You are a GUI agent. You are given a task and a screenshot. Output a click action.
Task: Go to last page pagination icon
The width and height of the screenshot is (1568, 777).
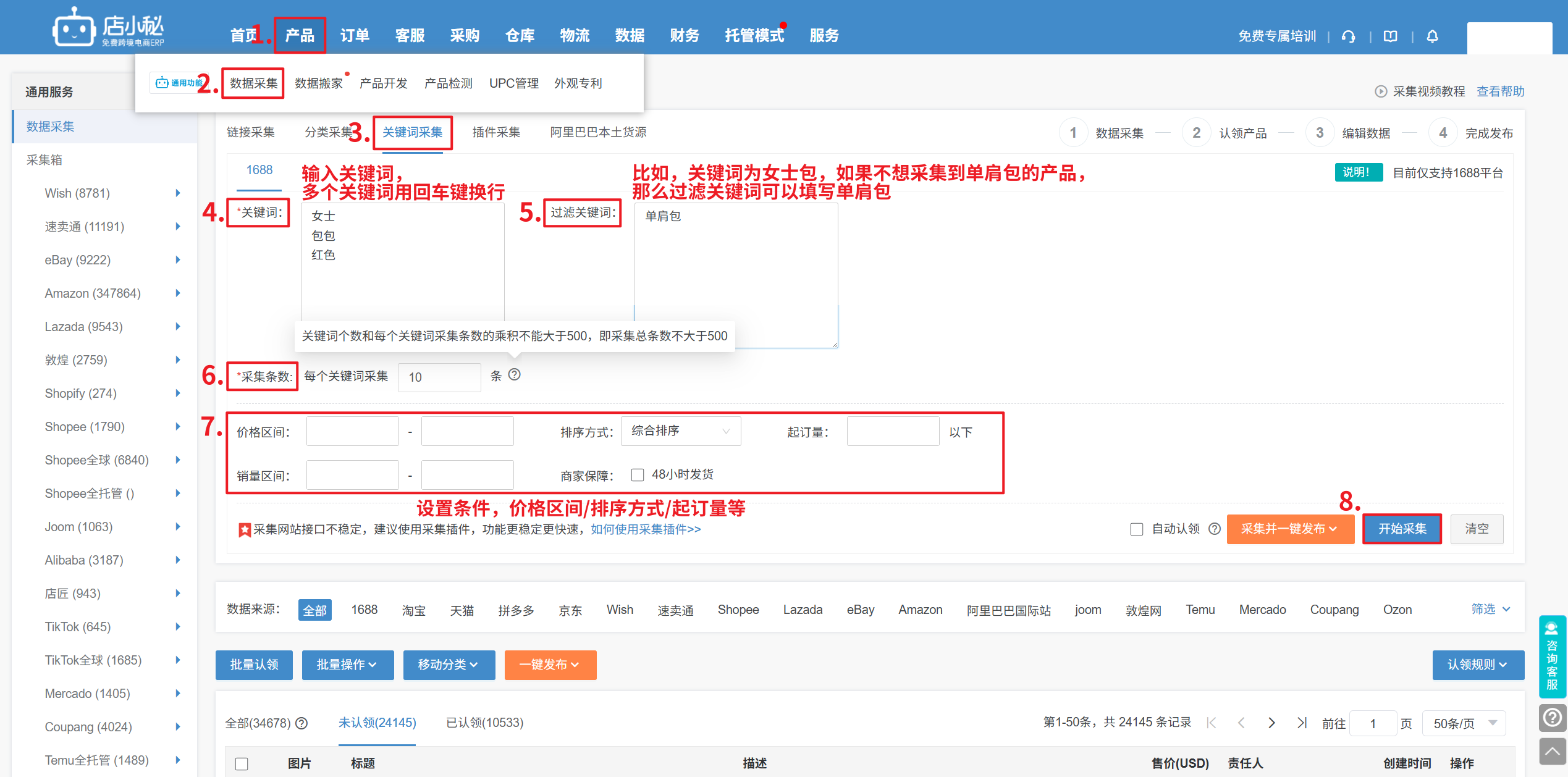pyautogui.click(x=1302, y=723)
